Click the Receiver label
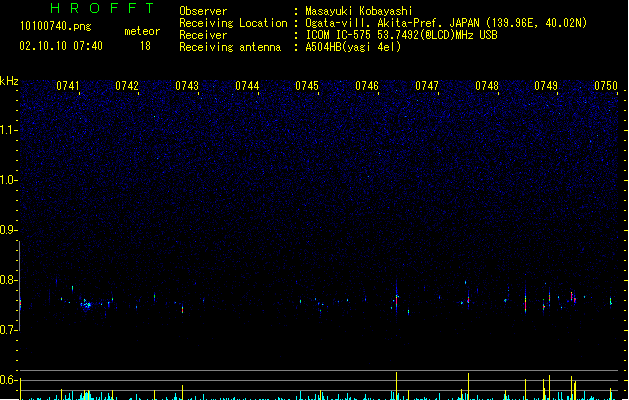Screen dimensions: 629x400 203,35
